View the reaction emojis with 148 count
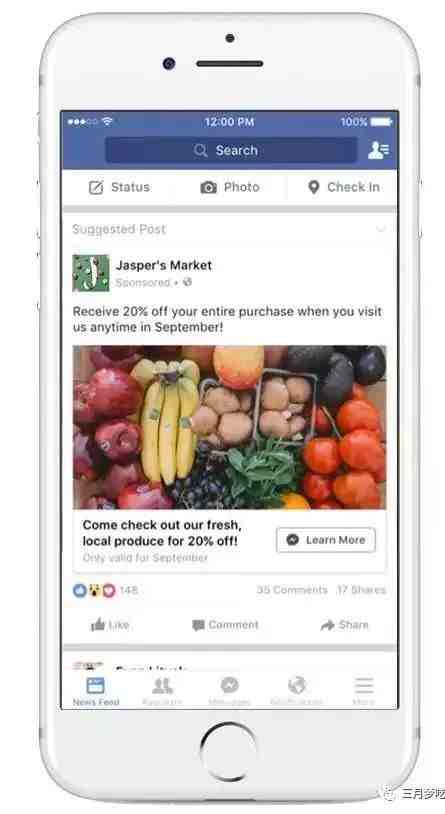Screen dimensions: 445x814 point(105,590)
